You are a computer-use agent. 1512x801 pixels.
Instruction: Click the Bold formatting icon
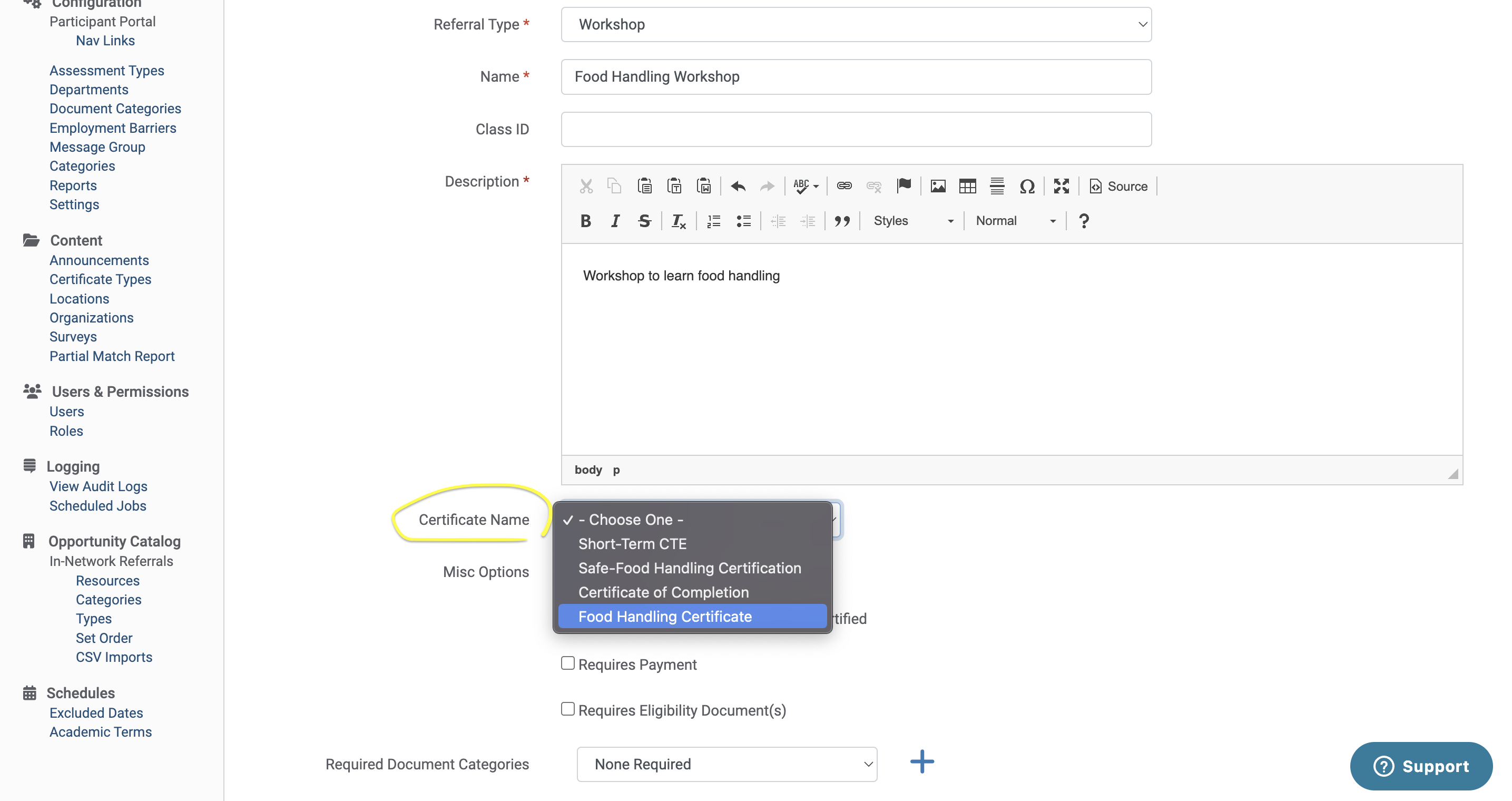(x=585, y=221)
